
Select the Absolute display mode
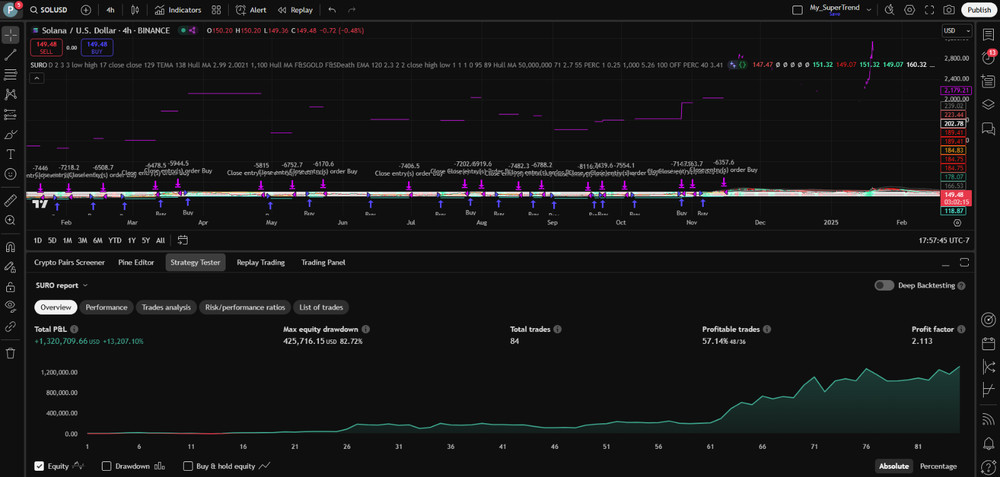(893, 466)
